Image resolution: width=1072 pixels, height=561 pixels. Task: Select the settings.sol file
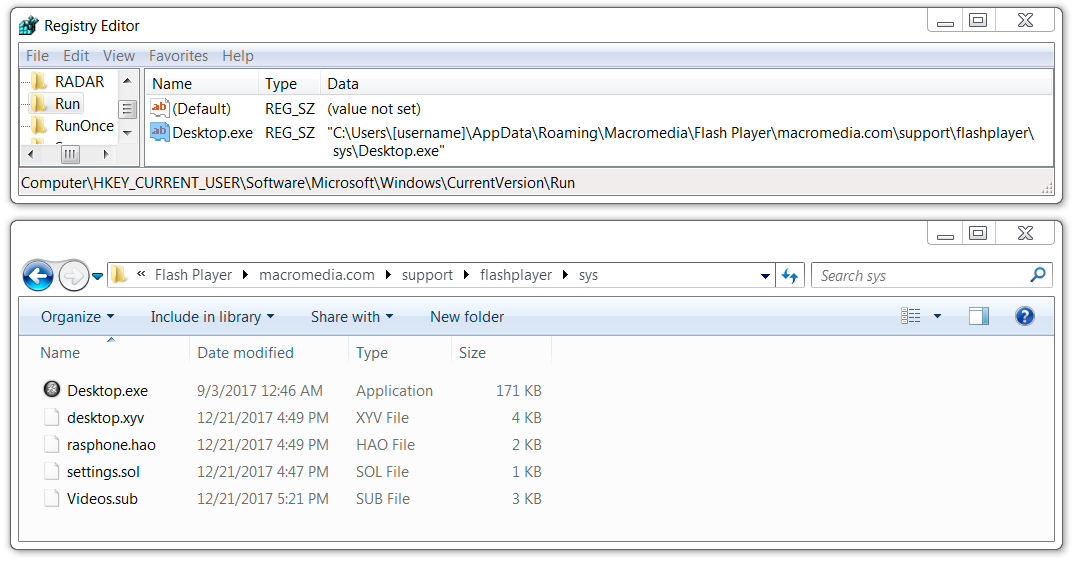click(x=103, y=472)
